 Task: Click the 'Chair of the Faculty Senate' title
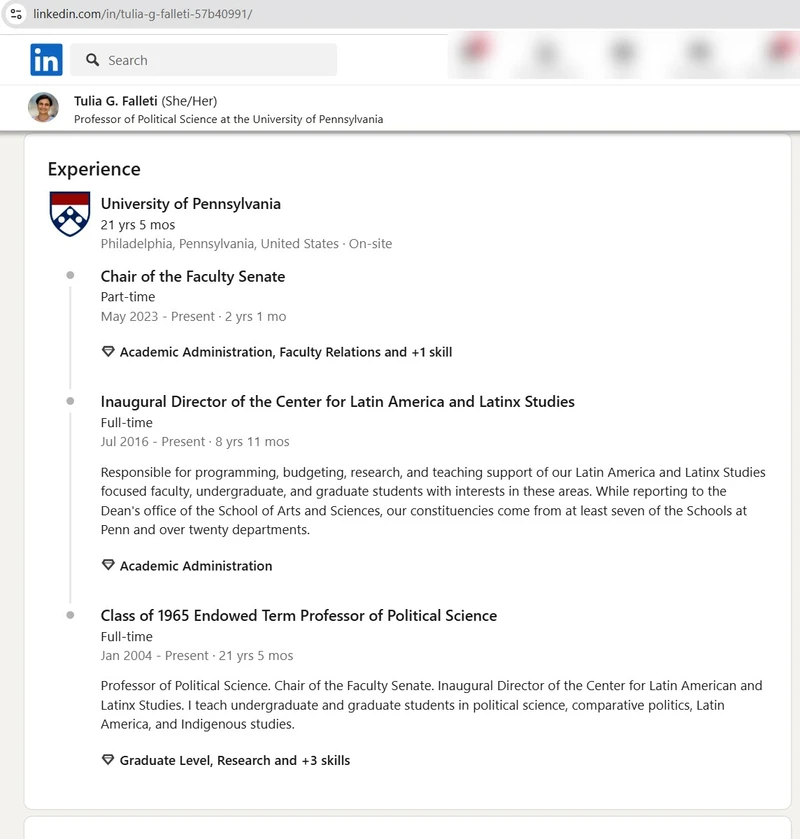click(x=193, y=277)
